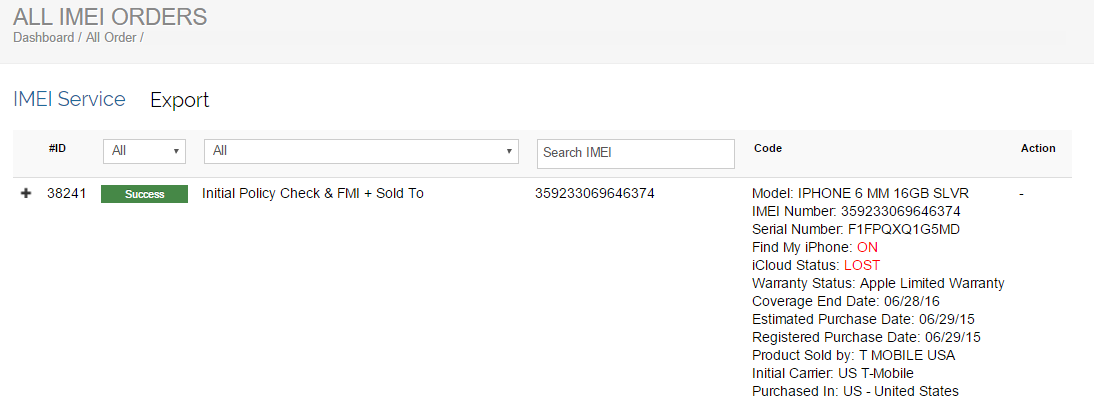
Task: Click the Action column header
Action: [x=1037, y=148]
